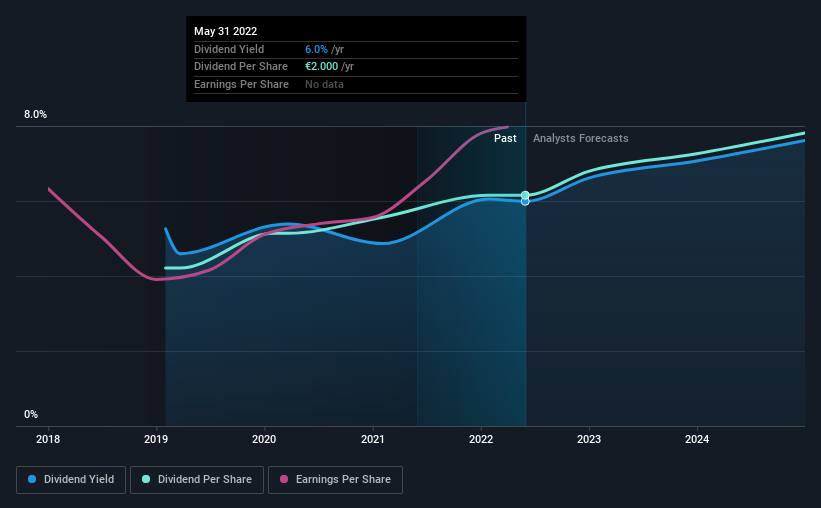
Task: Click the 2018 x-axis label
Action: pos(48,439)
